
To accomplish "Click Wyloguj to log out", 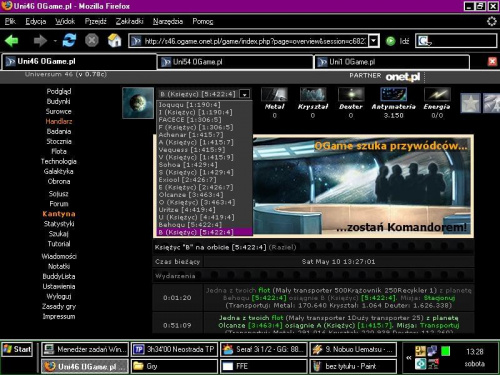I will pos(59,296).
